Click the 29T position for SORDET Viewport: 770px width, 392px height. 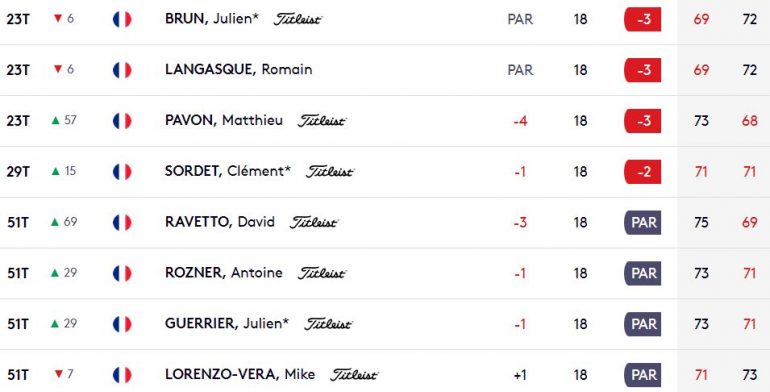click(18, 171)
